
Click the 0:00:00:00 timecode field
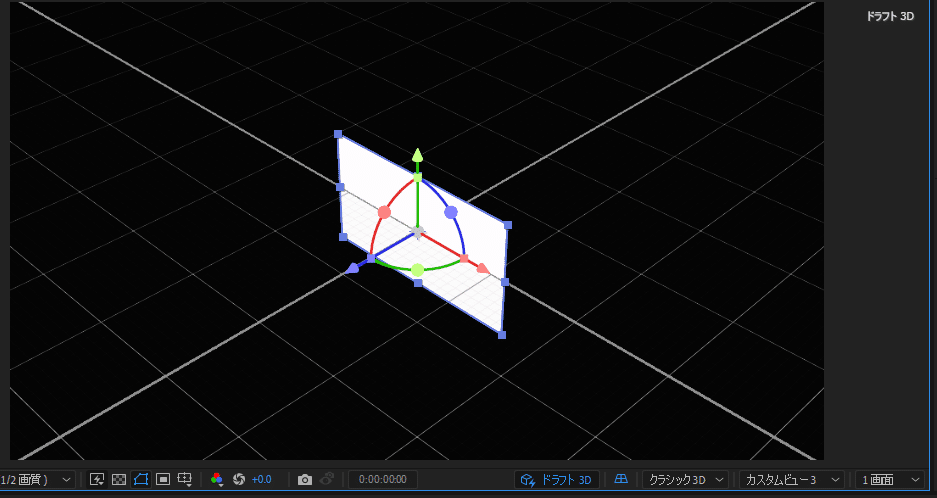coord(383,479)
